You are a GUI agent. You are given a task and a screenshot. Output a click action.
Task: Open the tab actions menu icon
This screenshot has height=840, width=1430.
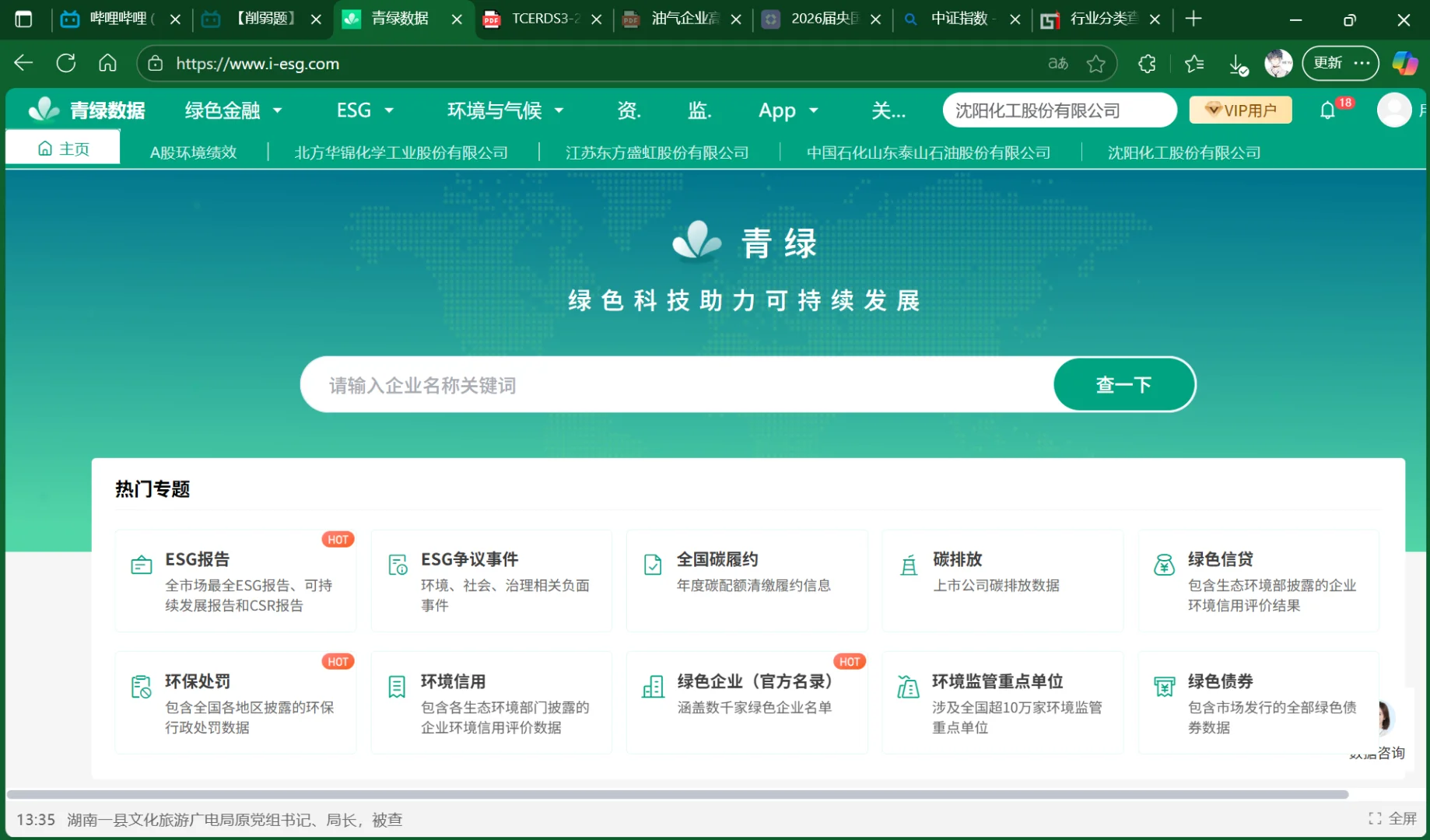point(24,19)
